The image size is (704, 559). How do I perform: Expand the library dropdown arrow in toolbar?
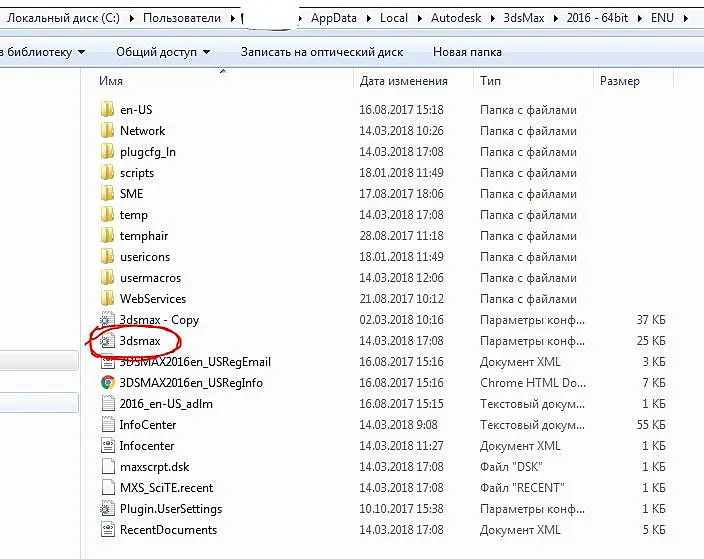click(81, 52)
